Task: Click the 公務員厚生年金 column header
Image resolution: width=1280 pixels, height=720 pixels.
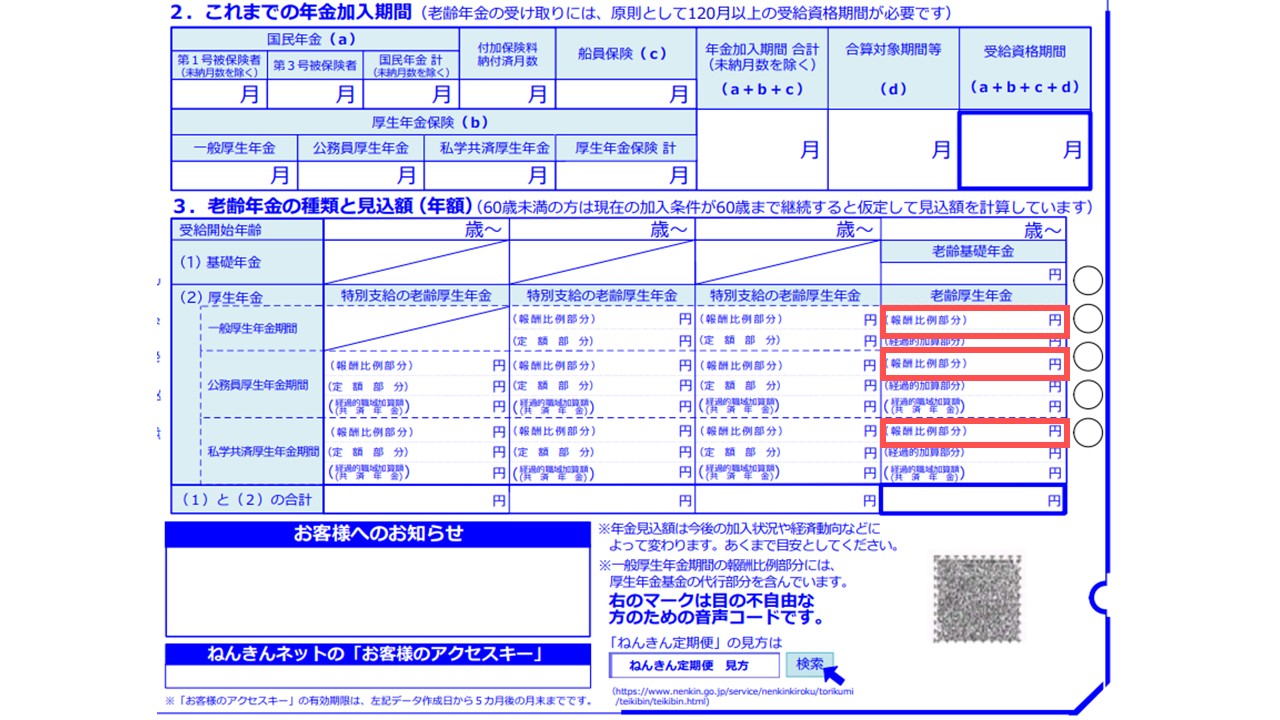Action: click(360, 148)
